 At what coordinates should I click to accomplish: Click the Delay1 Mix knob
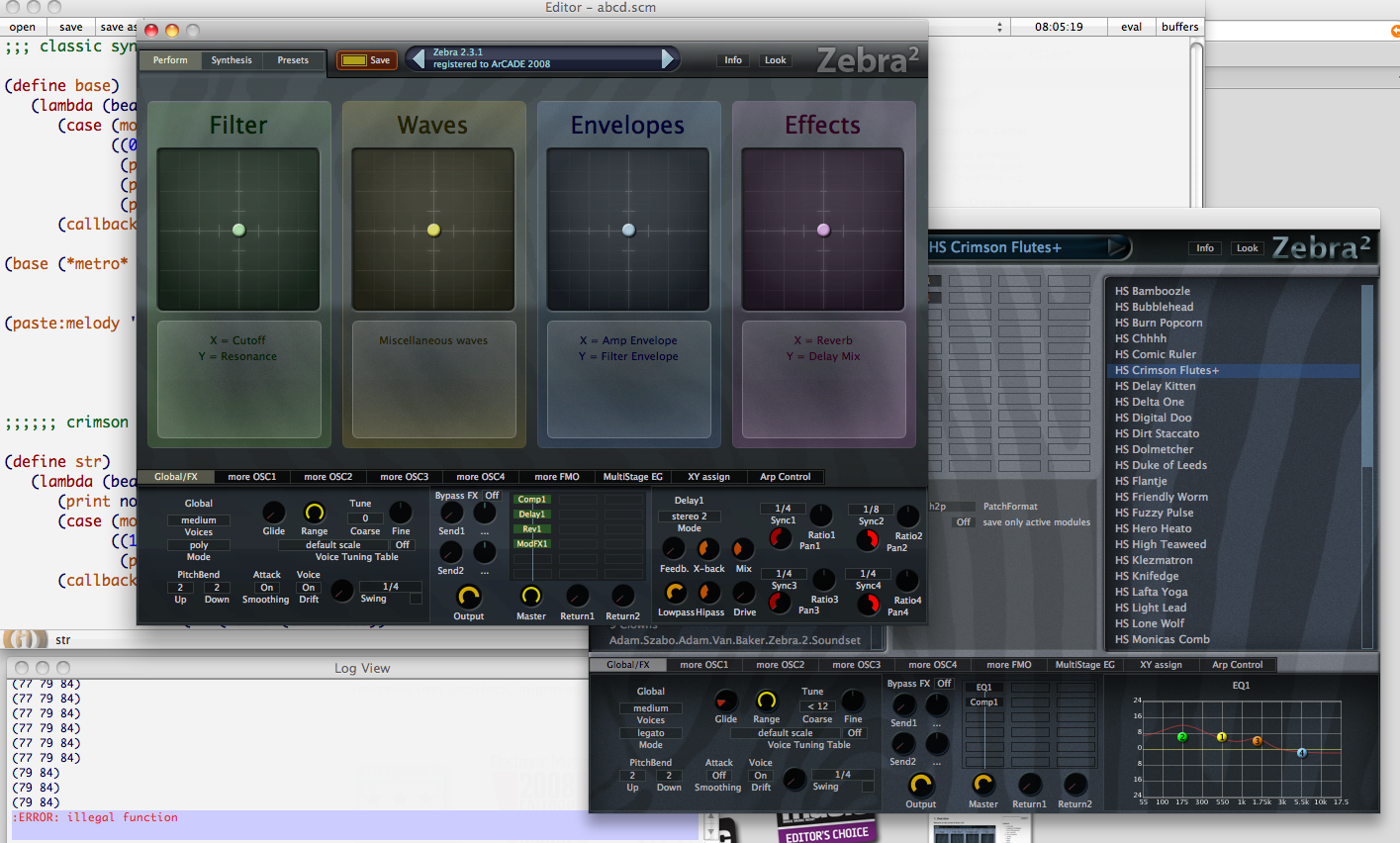[743, 548]
